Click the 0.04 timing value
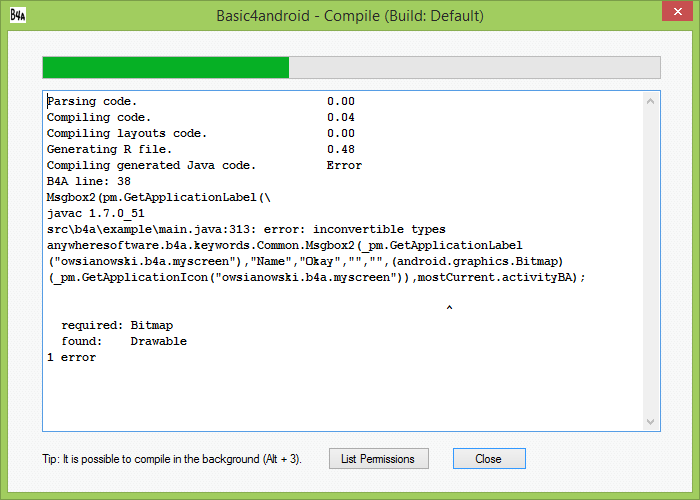The image size is (700, 500). point(341,117)
